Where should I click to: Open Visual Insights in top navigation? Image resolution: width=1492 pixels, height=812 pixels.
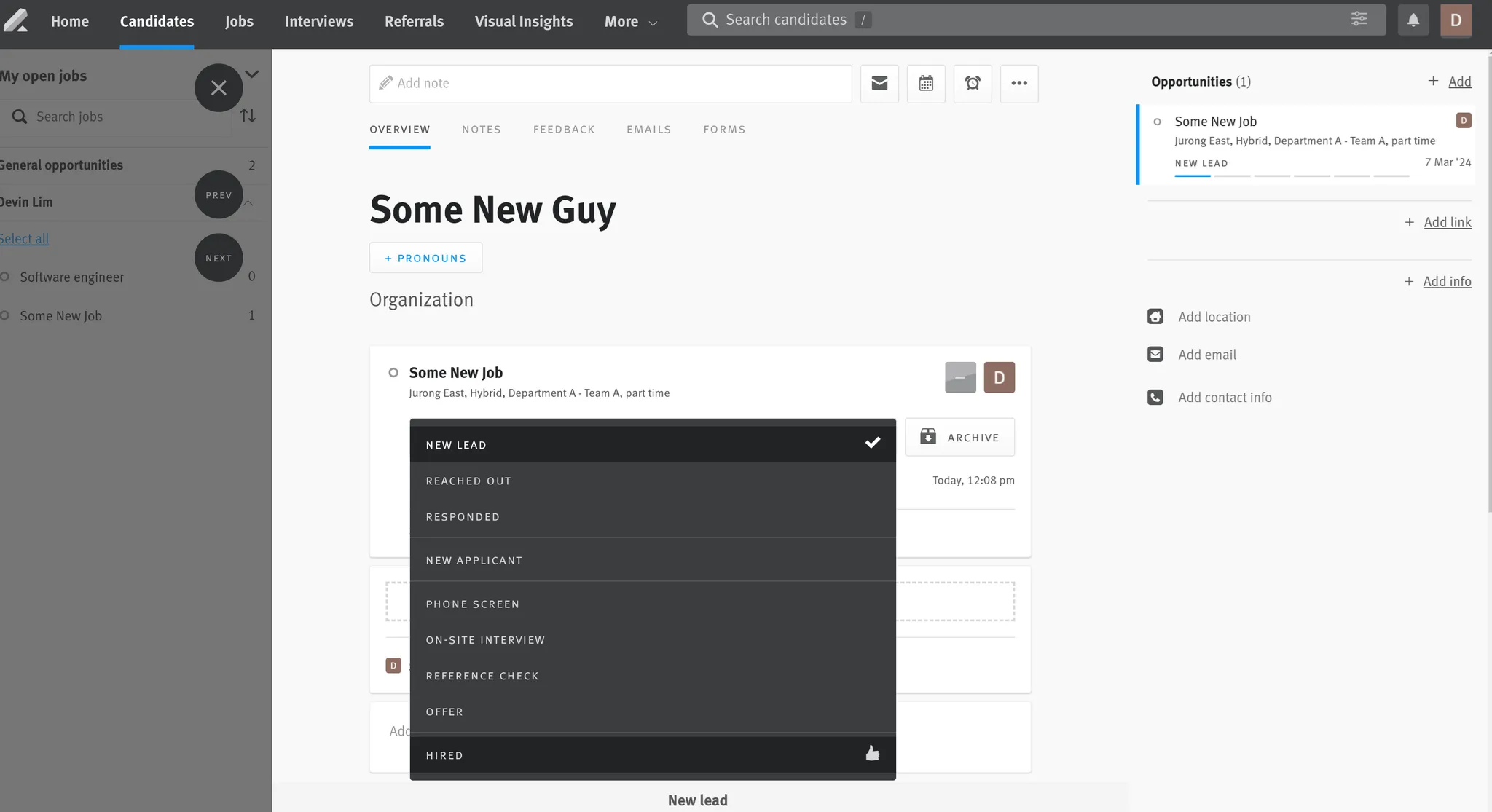pos(524,22)
